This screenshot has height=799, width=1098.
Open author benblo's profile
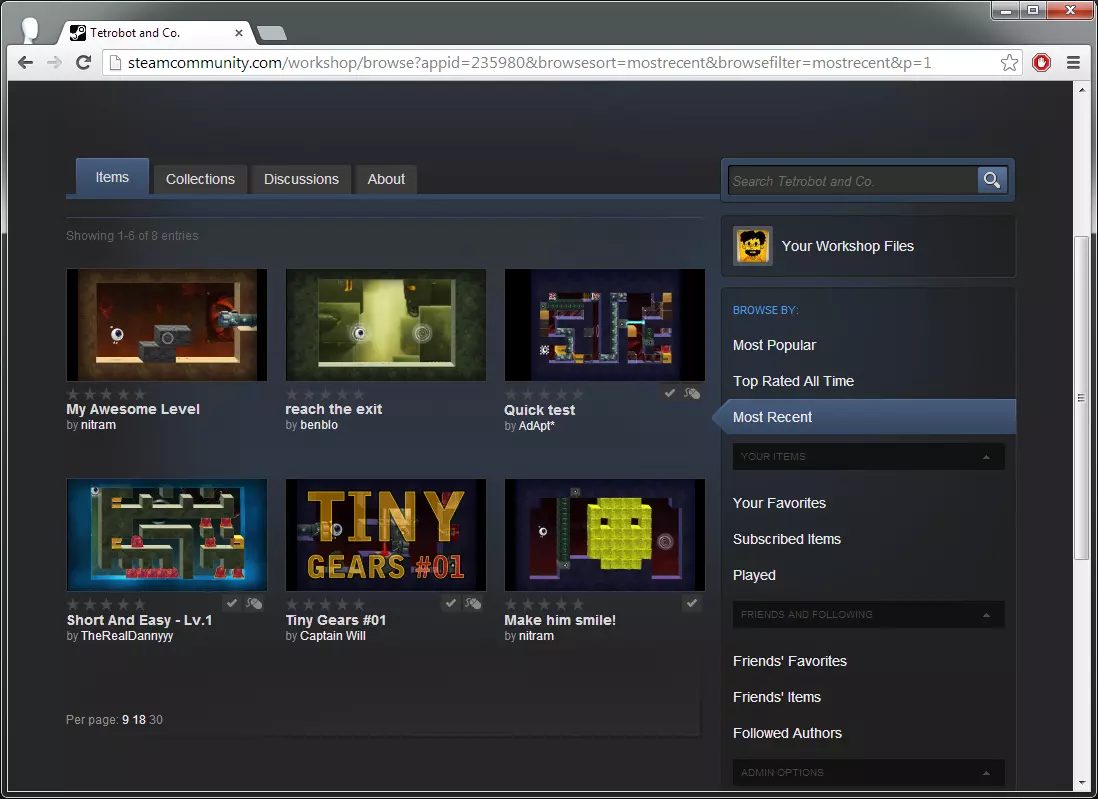tap(319, 425)
